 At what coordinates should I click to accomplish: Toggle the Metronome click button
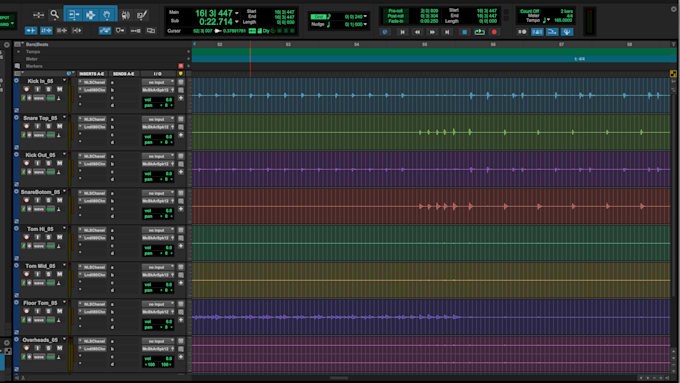[537, 32]
